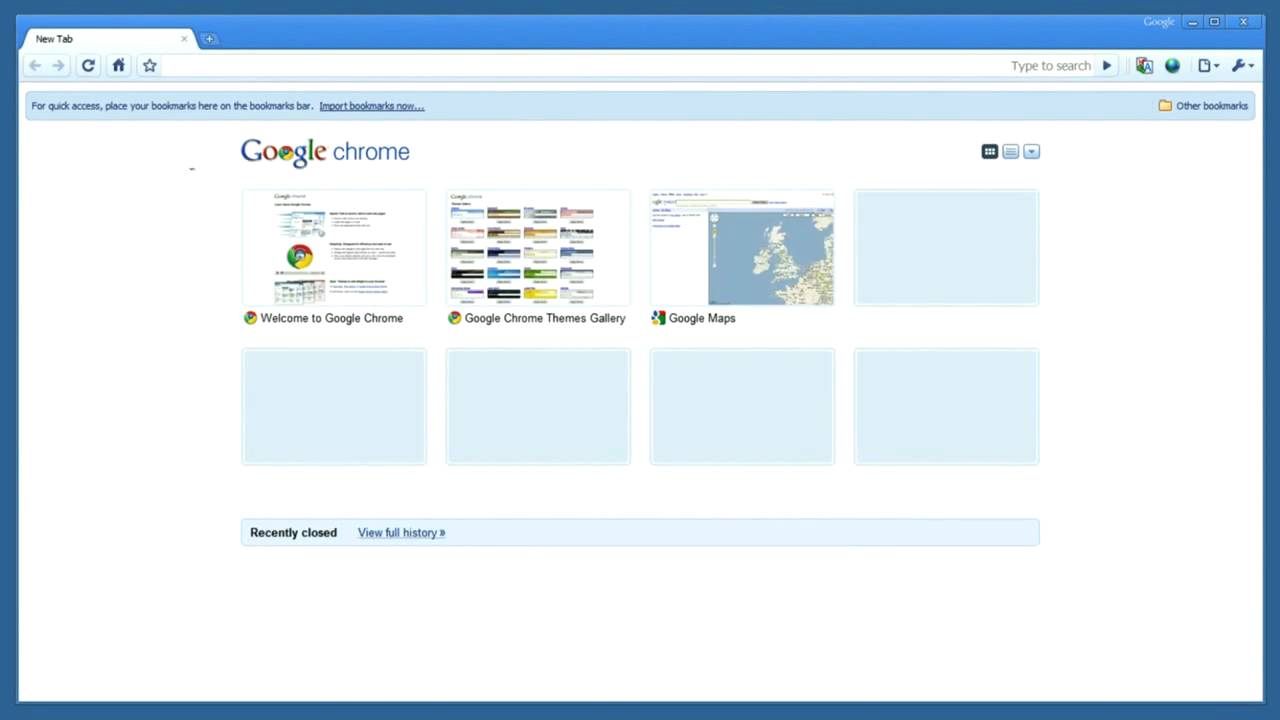Select the New Tab tab
The width and height of the screenshot is (1280, 720).
(x=109, y=39)
